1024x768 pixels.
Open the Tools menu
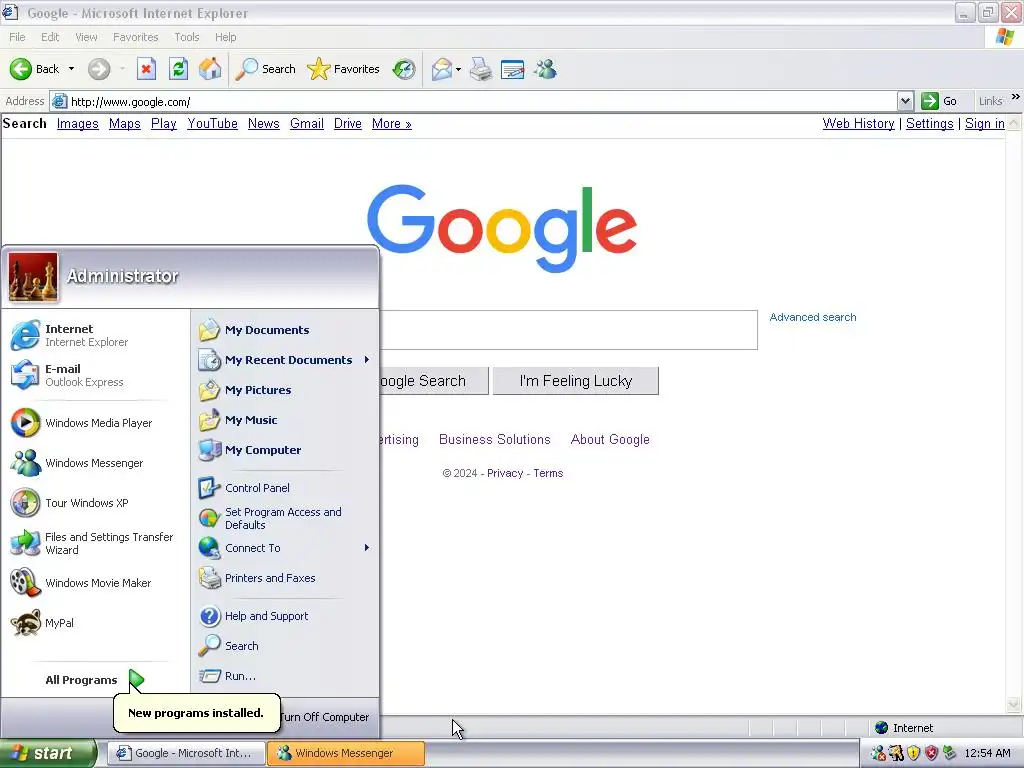[x=187, y=37]
